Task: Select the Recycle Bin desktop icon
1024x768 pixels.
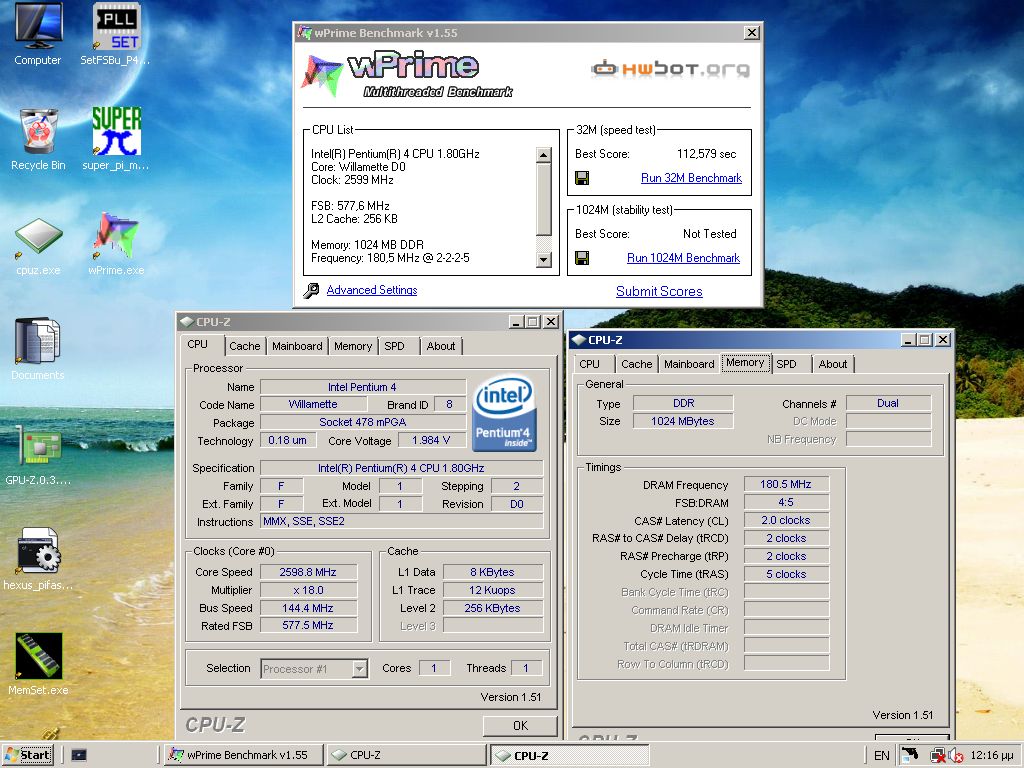Action: pyautogui.click(x=38, y=139)
